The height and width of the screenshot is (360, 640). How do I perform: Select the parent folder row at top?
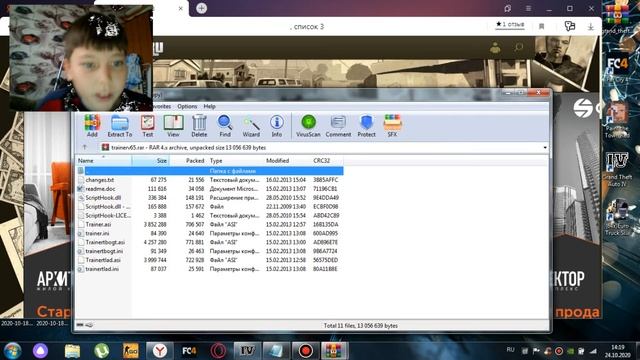210,171
